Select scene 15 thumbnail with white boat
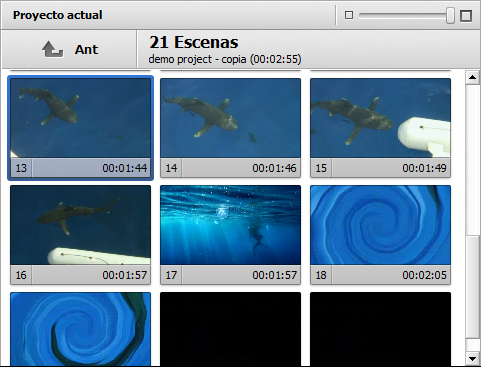This screenshot has width=481, height=367. (380, 118)
